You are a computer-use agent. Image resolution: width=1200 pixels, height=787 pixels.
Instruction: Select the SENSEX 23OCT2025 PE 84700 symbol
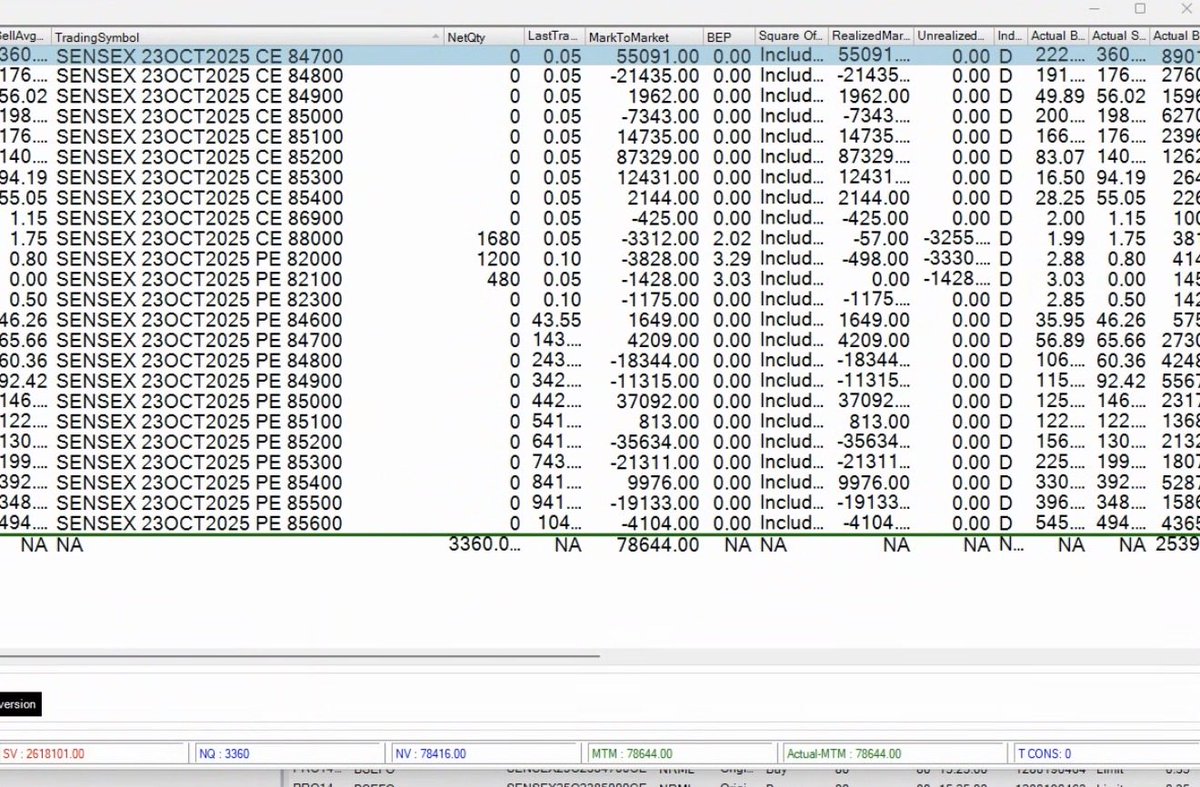coord(199,340)
